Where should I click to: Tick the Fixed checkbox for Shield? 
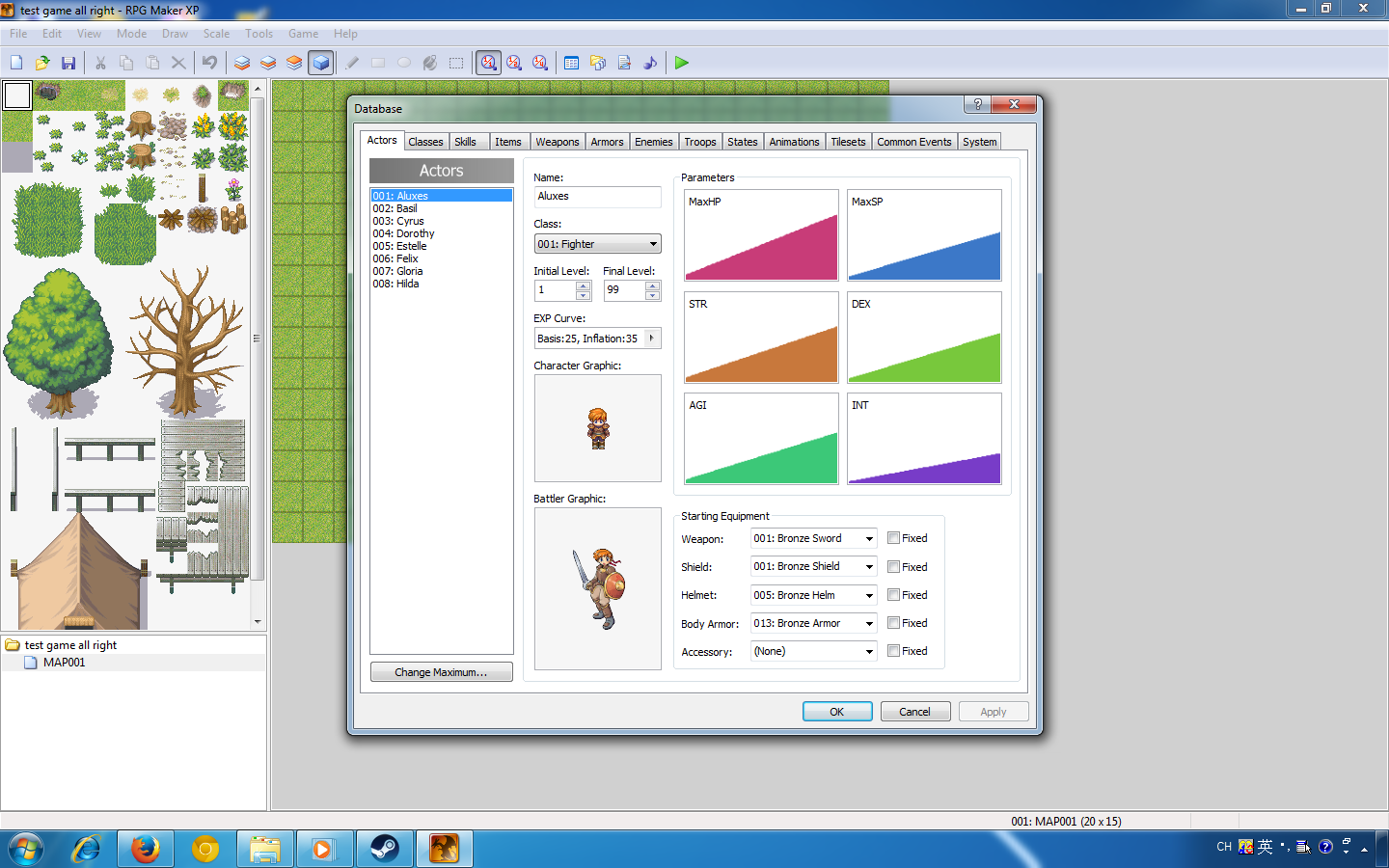coord(893,566)
